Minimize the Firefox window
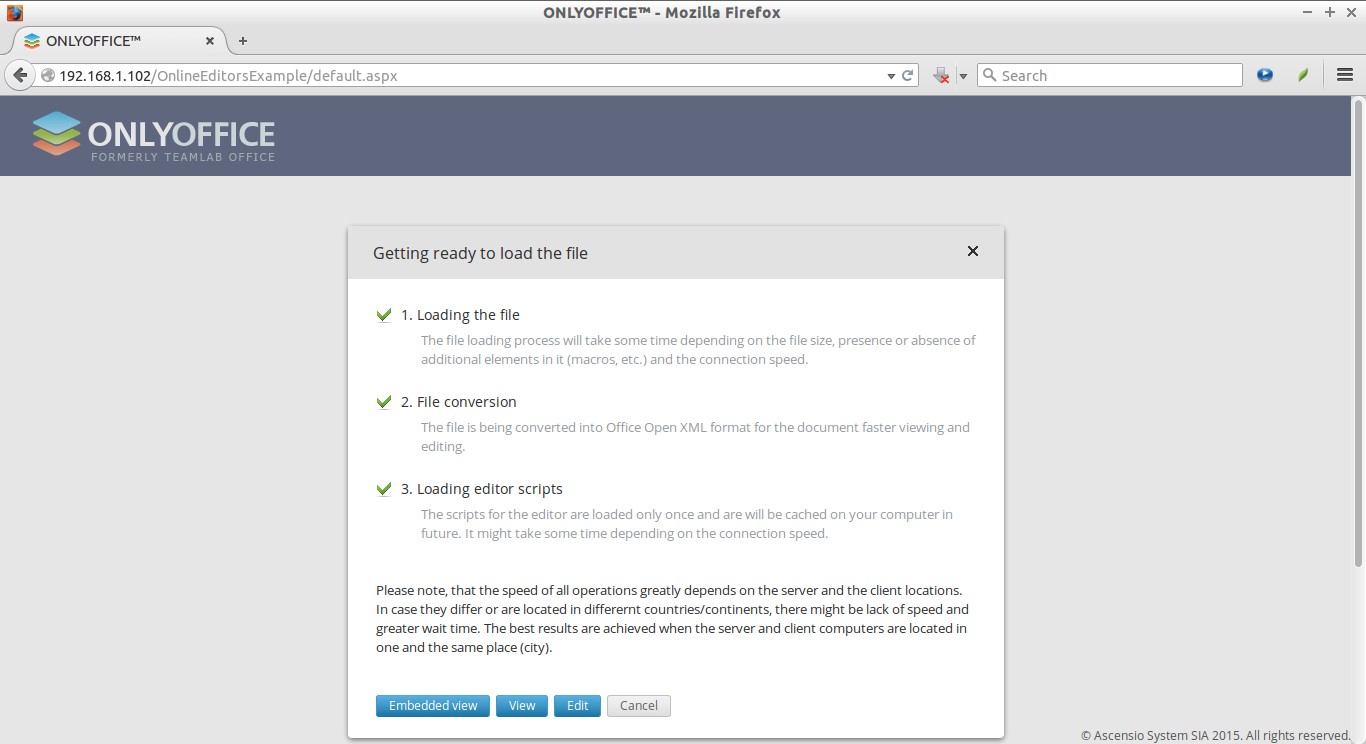 (x=1309, y=12)
